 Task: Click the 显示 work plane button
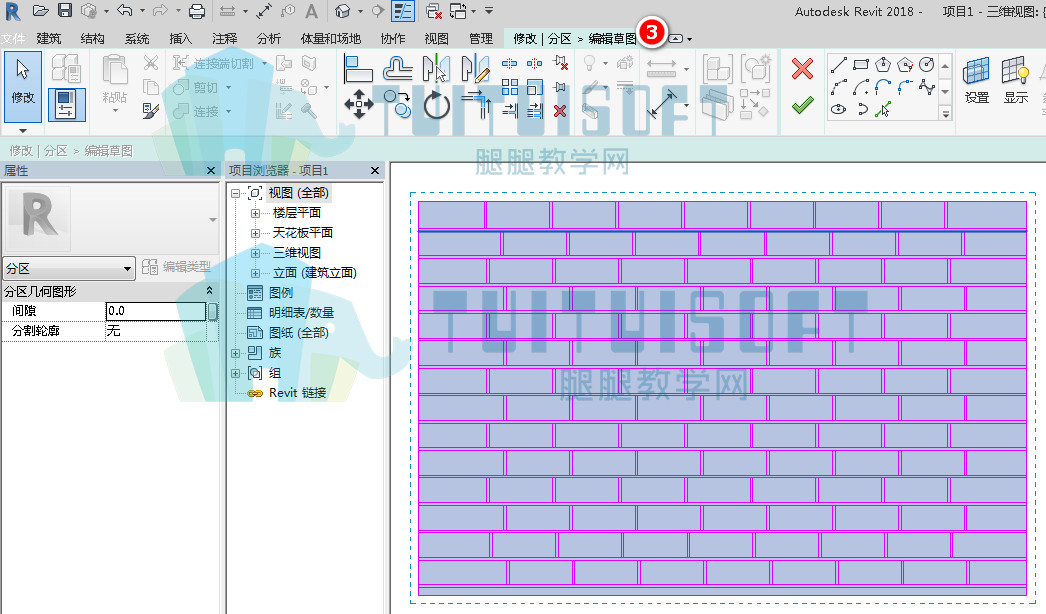tap(1016, 79)
